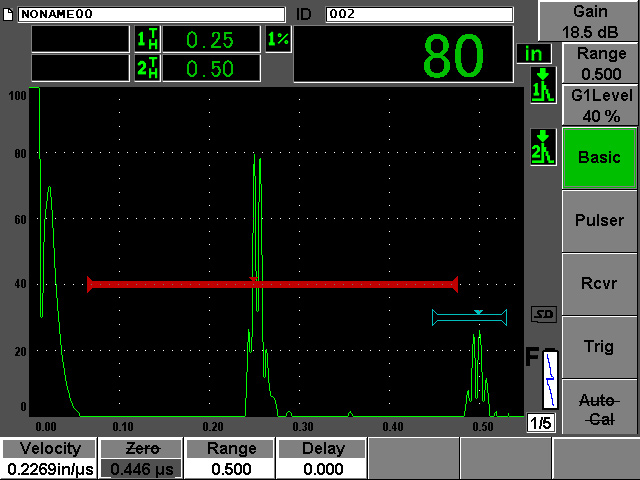Switch to the Trig menu
This screenshot has width=640, height=480.
[599, 346]
